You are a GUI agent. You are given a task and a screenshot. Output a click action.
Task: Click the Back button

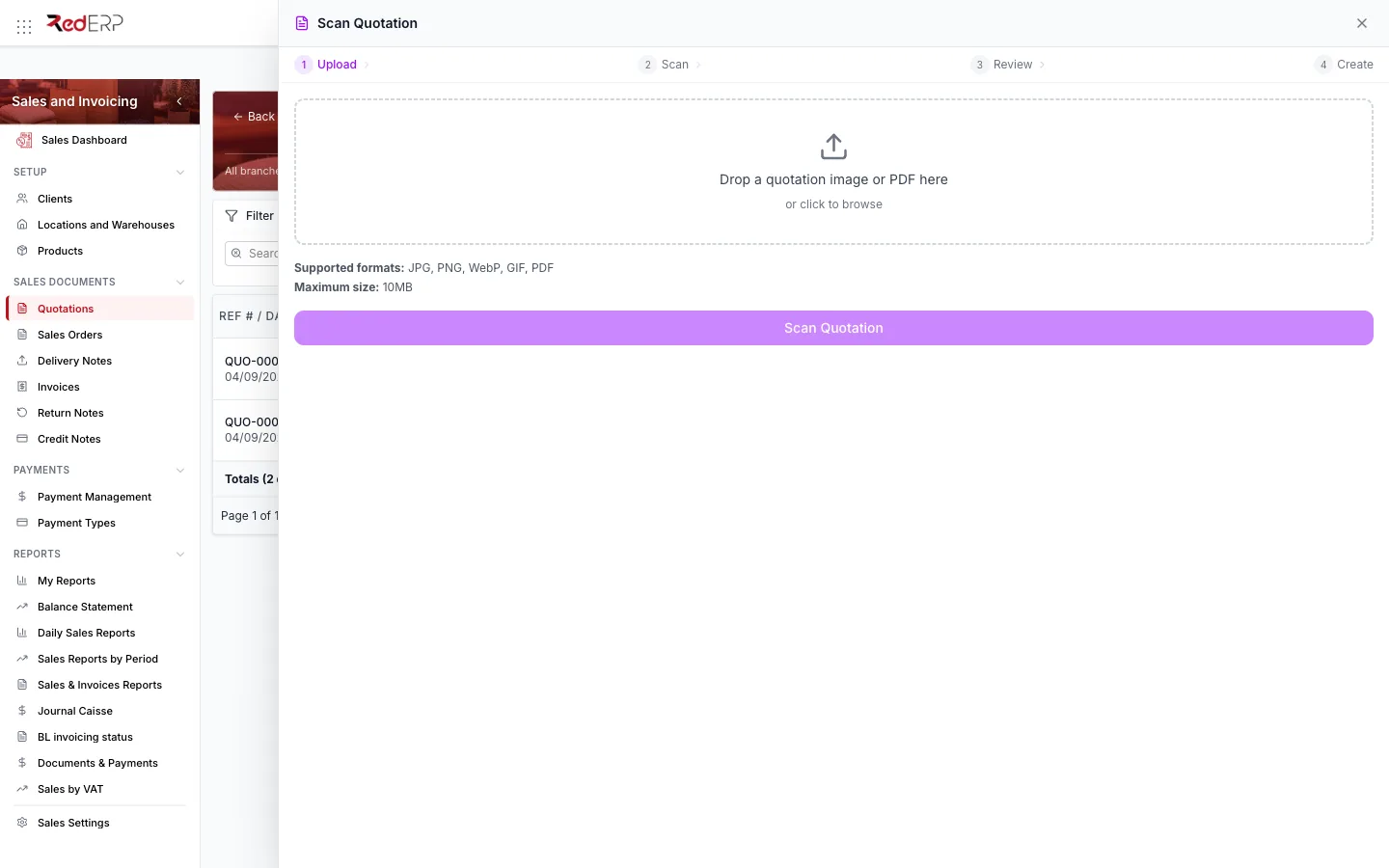tap(255, 117)
